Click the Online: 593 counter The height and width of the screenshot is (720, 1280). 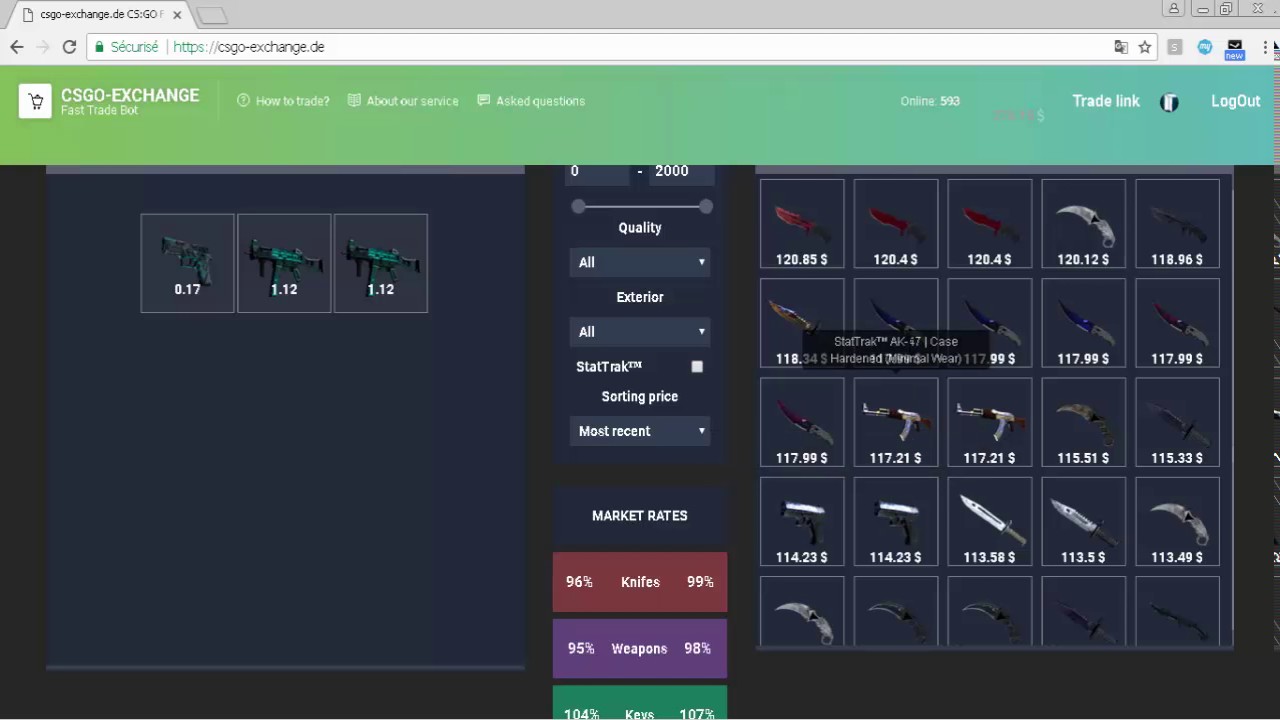[930, 101]
